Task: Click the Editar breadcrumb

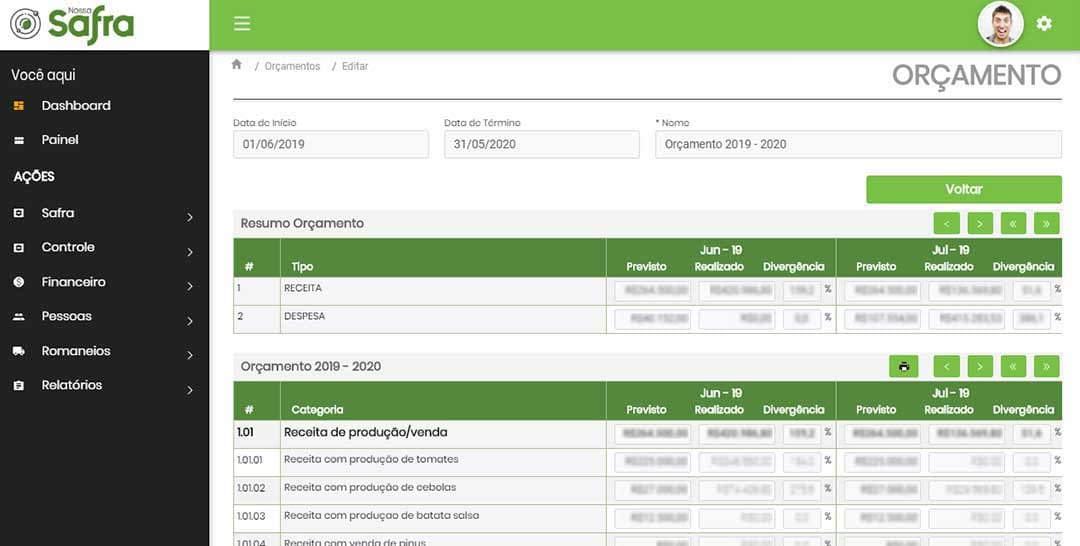Action: (x=355, y=66)
